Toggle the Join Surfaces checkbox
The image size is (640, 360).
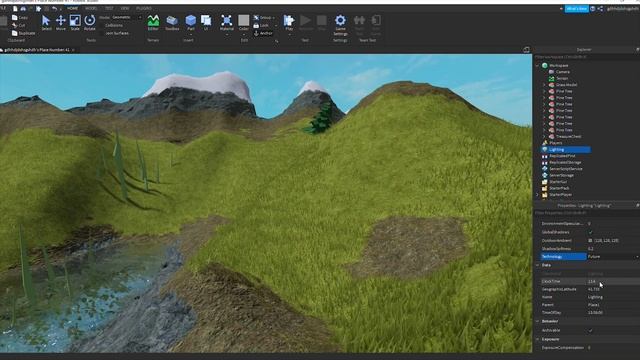102,33
